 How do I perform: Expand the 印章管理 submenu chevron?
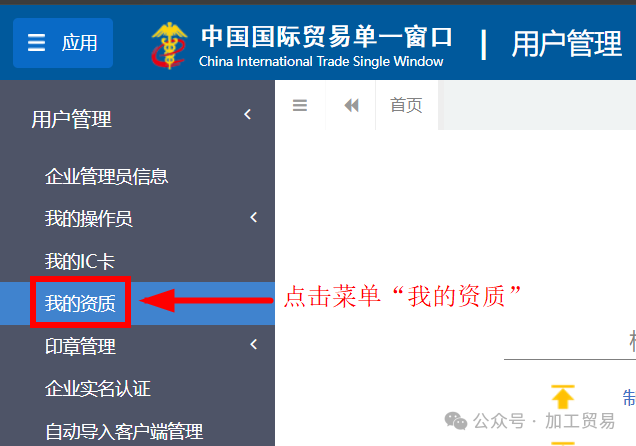254,344
